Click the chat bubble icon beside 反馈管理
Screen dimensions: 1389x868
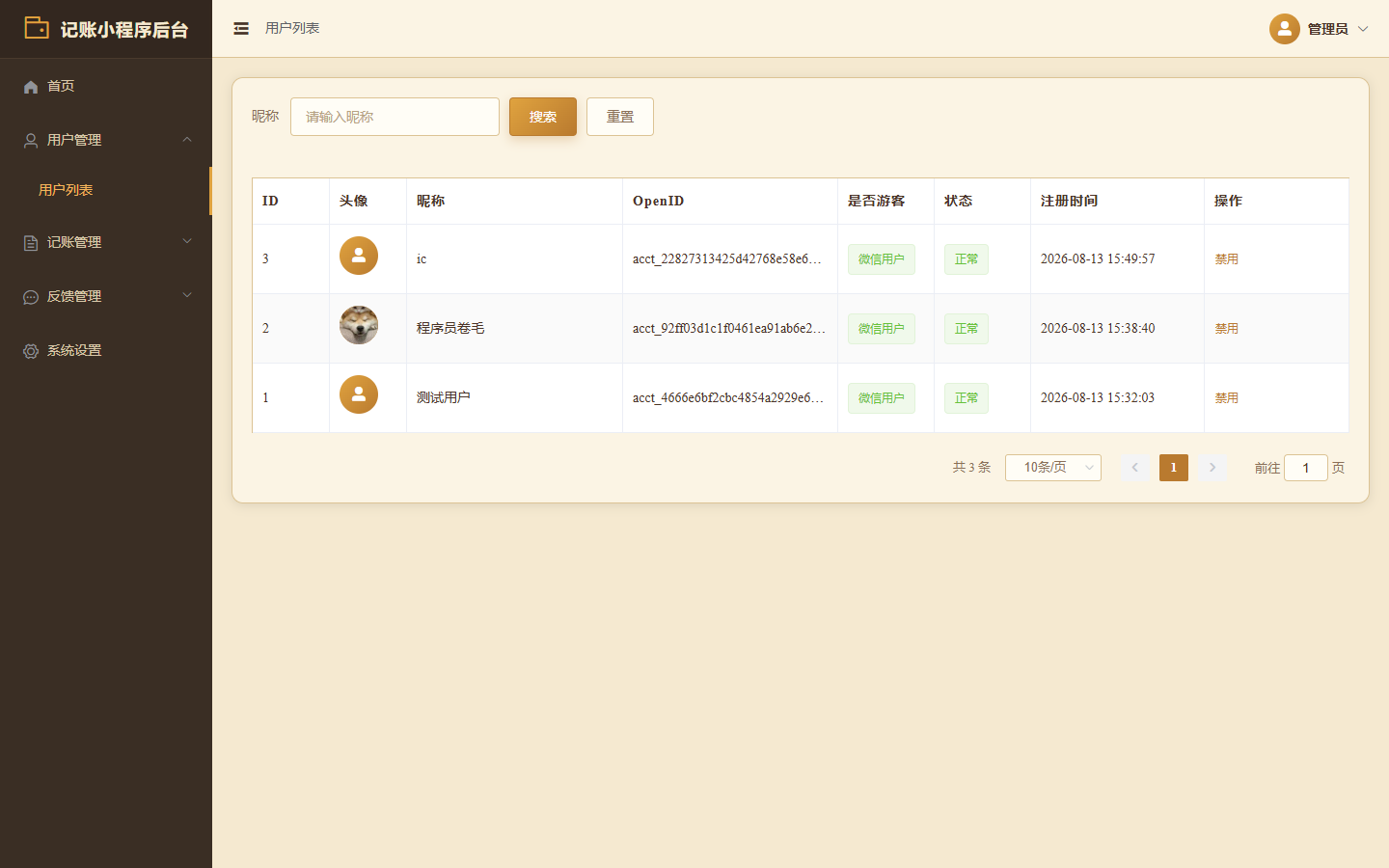tap(31, 297)
